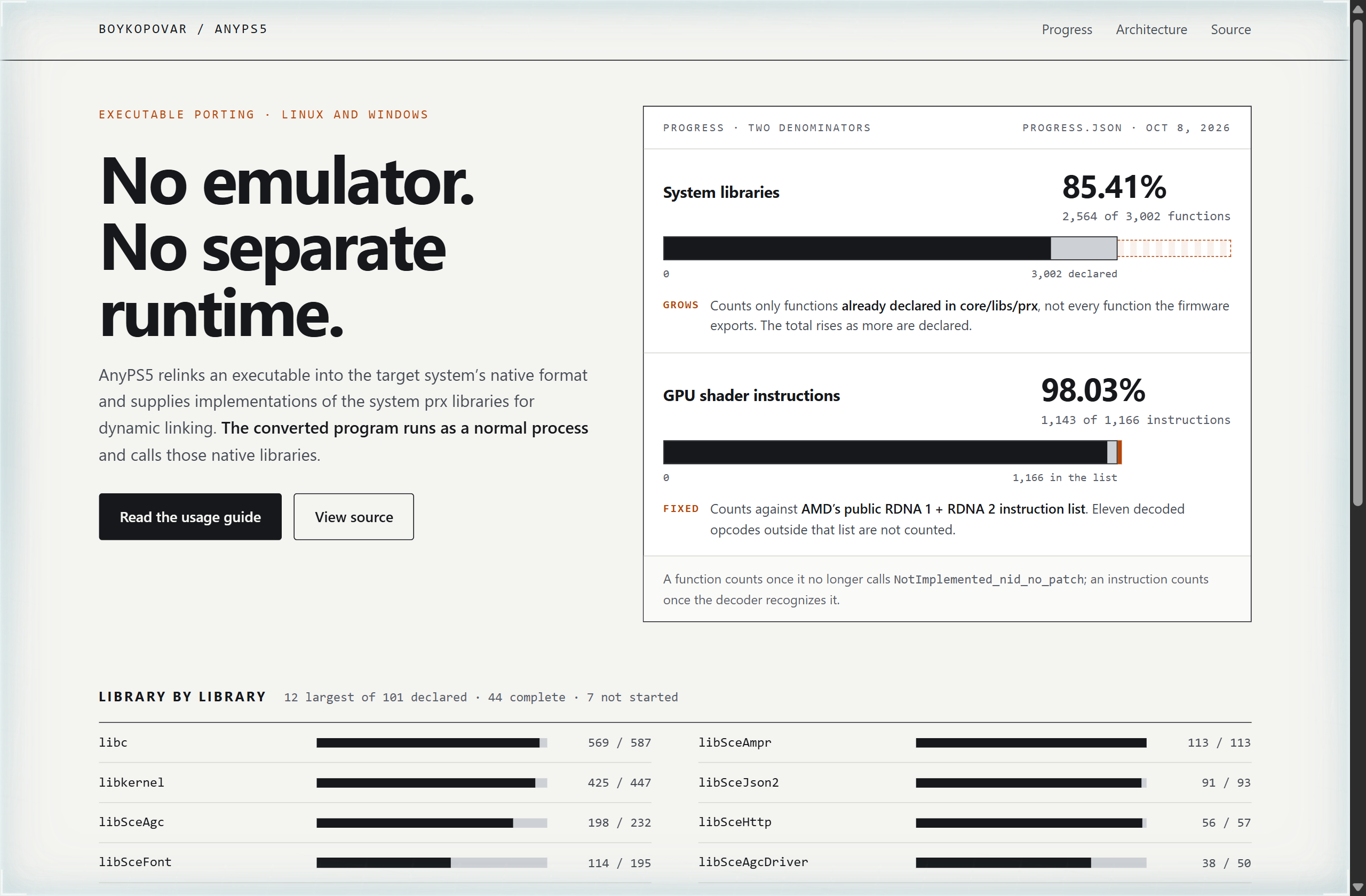Click the 98.03% shader instructions value
This screenshot has height=896, width=1366.
pyautogui.click(x=1093, y=390)
